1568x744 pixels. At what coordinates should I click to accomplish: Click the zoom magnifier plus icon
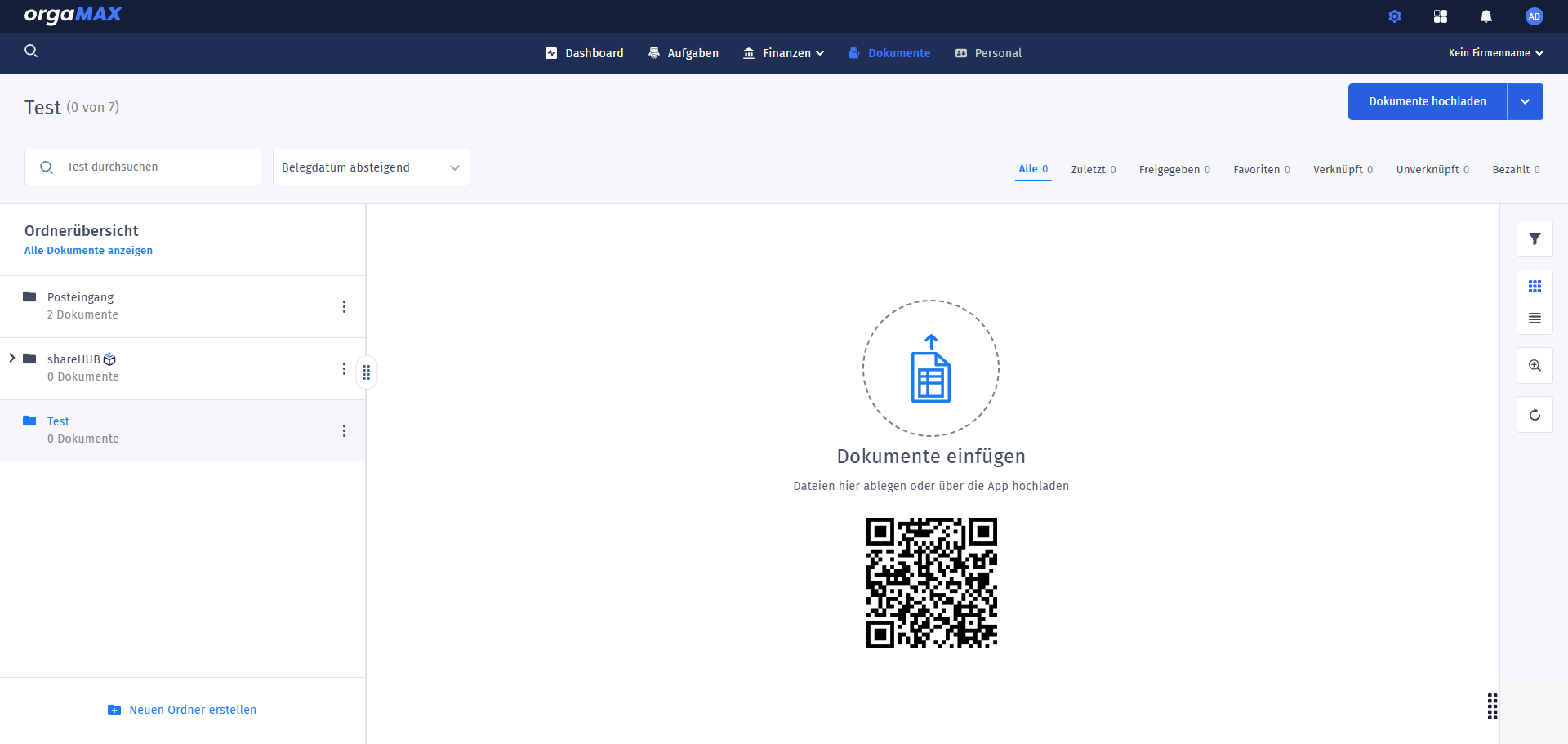point(1535,366)
